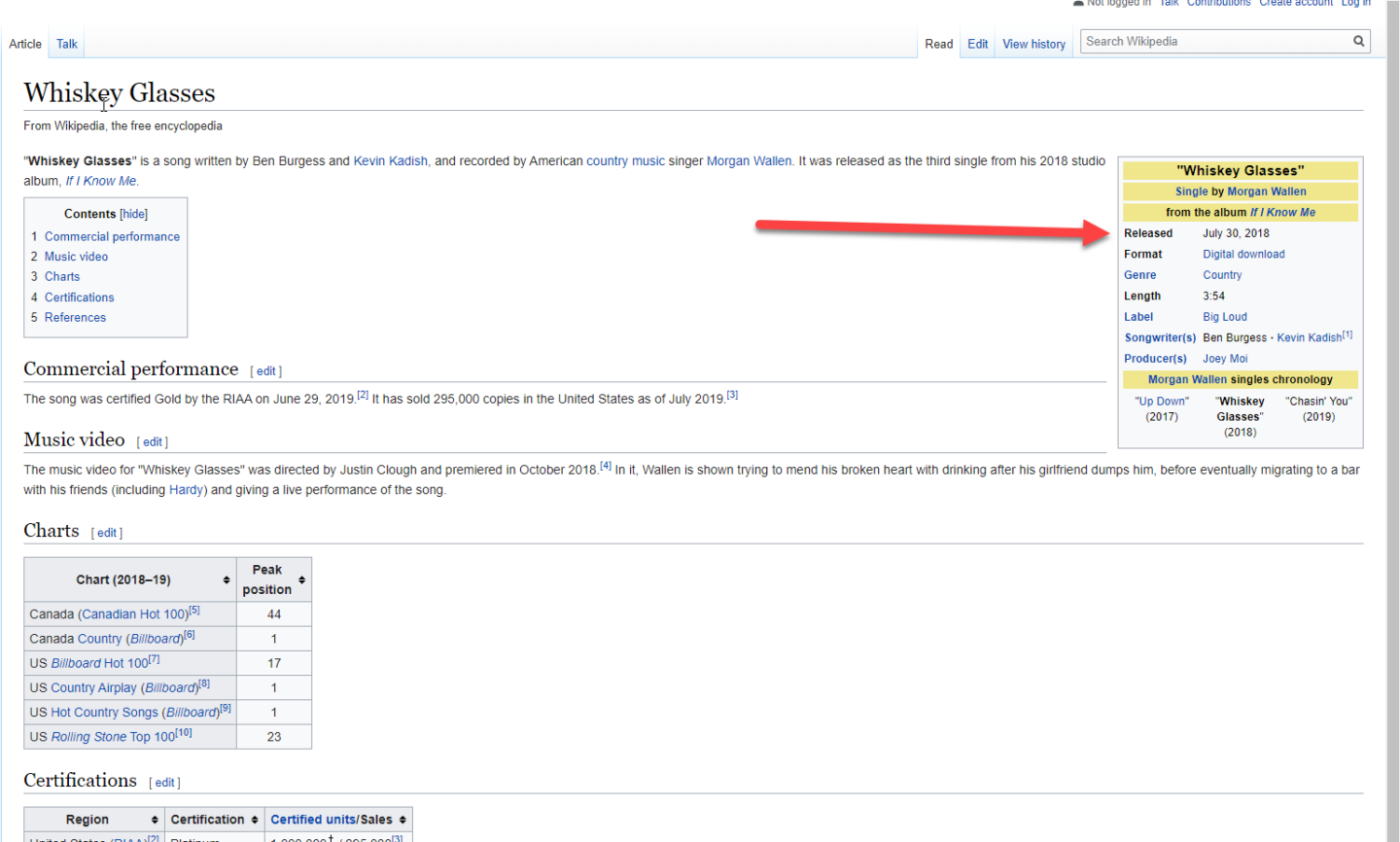The height and width of the screenshot is (842, 1400).
Task: Sort certifications table by Region
Action: [155, 820]
